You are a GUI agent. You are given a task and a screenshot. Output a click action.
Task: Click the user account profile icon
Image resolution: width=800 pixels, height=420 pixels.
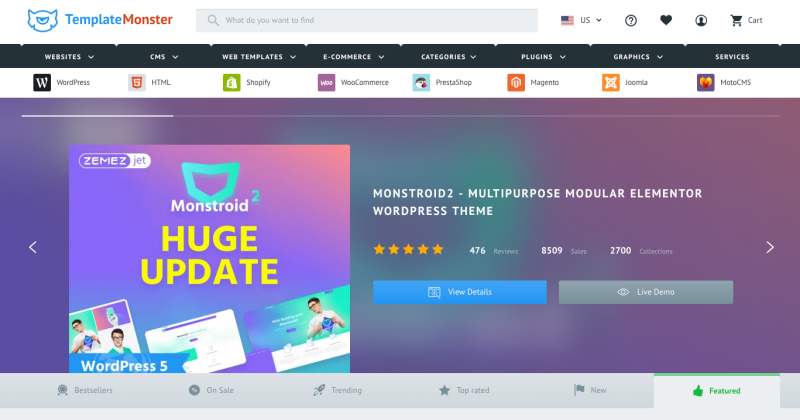pyautogui.click(x=701, y=20)
